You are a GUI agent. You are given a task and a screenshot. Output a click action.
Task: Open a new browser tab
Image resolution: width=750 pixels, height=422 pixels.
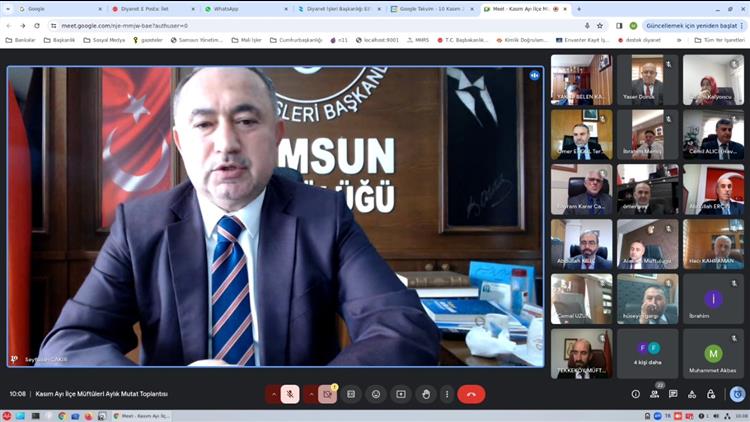[x=579, y=9]
